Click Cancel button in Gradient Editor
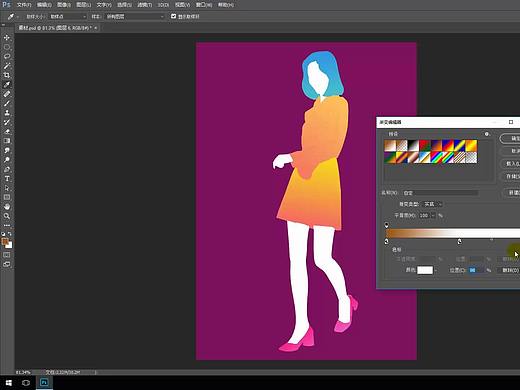 tap(511, 151)
